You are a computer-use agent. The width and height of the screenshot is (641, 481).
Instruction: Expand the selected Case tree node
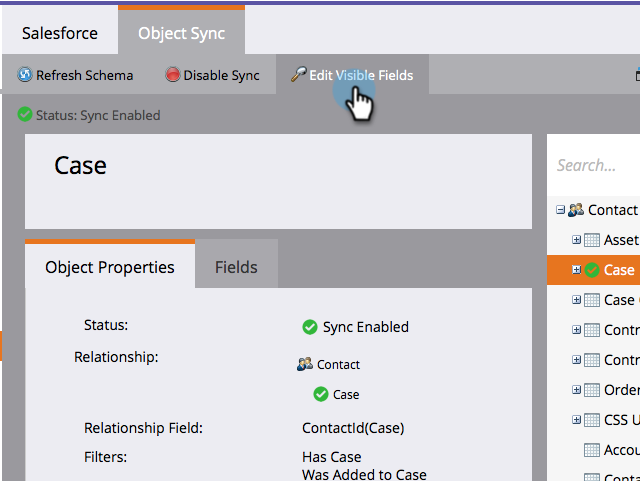tap(576, 270)
